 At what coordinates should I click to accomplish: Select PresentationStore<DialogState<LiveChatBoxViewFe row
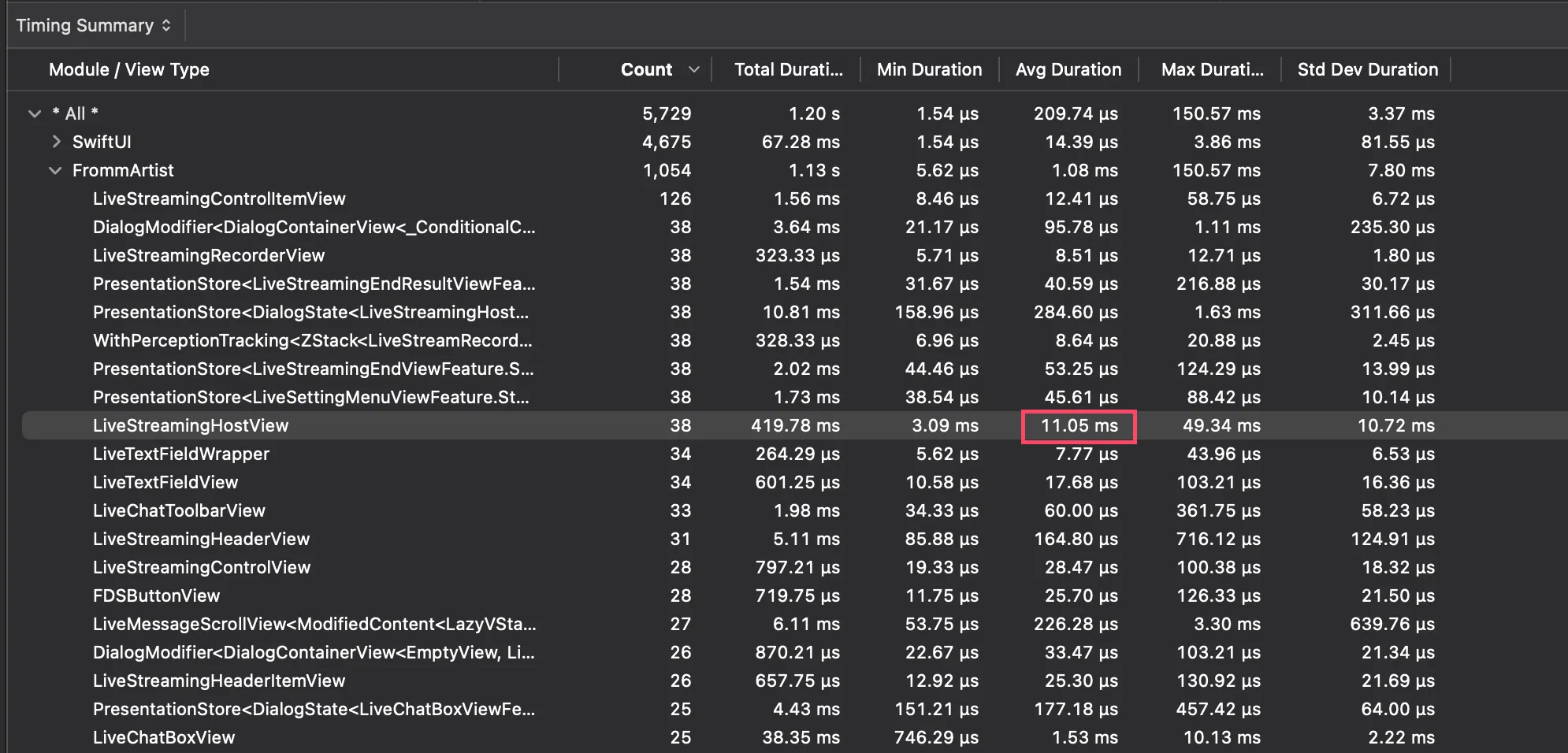tap(794, 709)
